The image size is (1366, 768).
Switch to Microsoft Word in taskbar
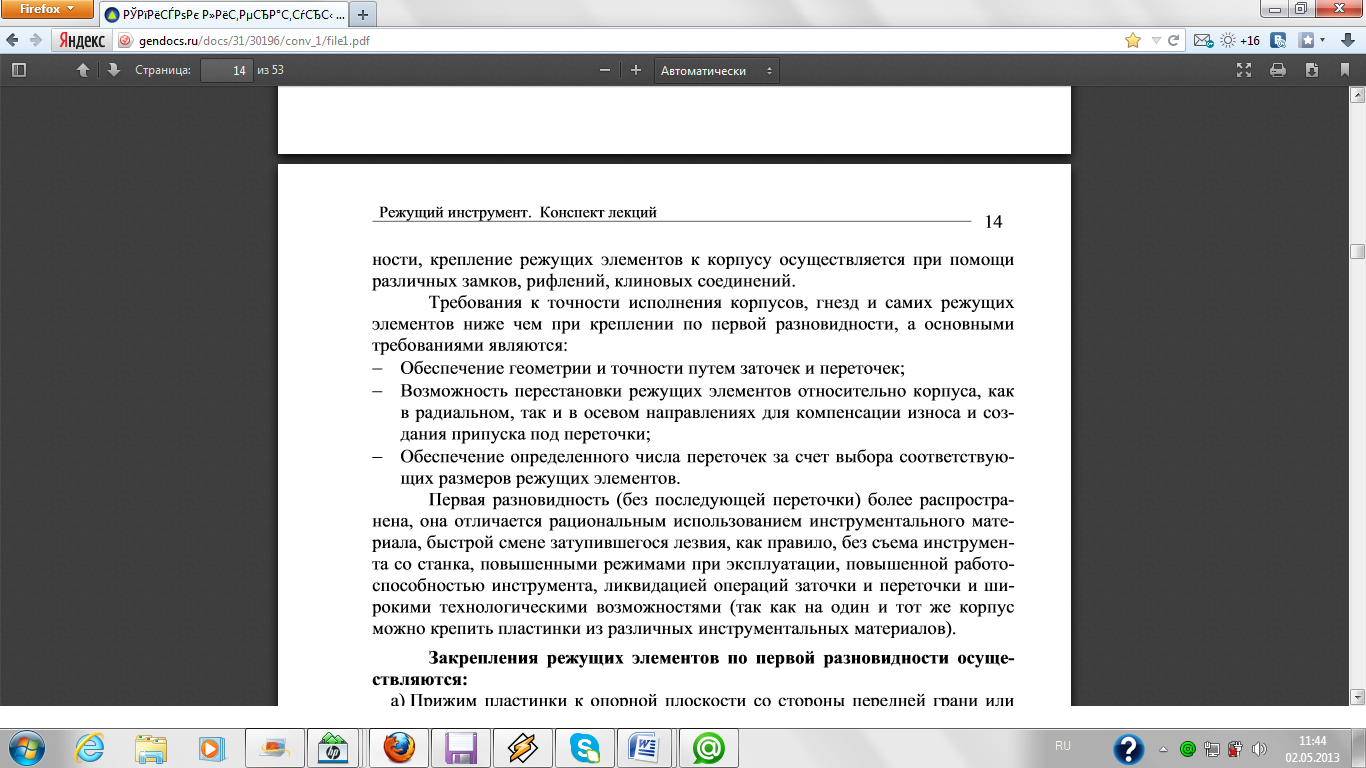(x=647, y=747)
